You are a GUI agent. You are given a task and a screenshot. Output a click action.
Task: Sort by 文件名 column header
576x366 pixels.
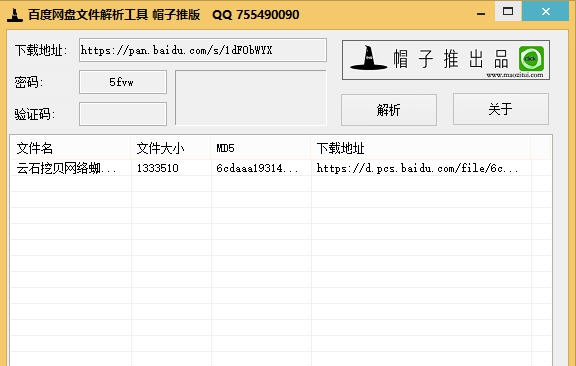tap(70, 148)
